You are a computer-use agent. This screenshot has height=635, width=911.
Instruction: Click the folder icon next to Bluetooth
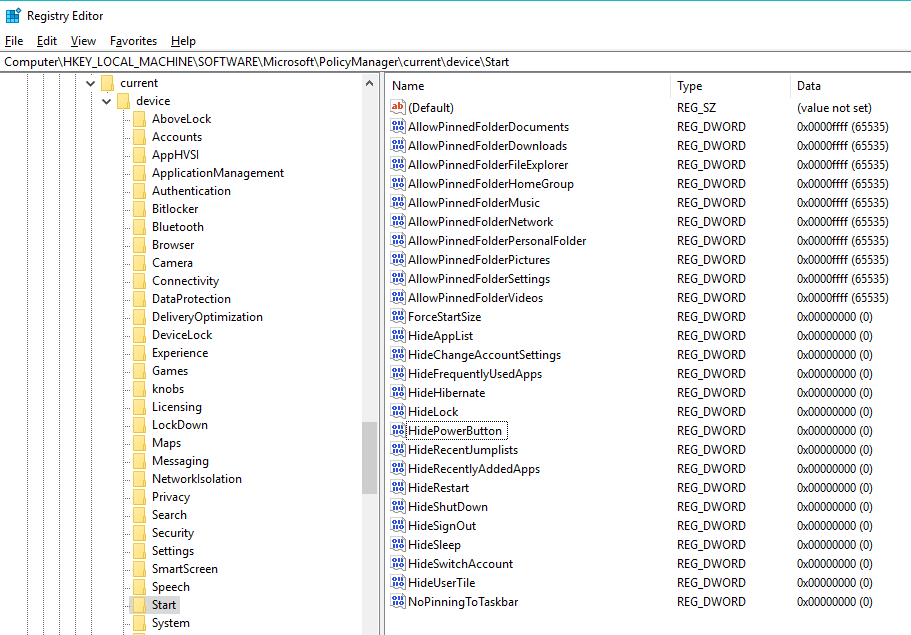[x=139, y=227]
